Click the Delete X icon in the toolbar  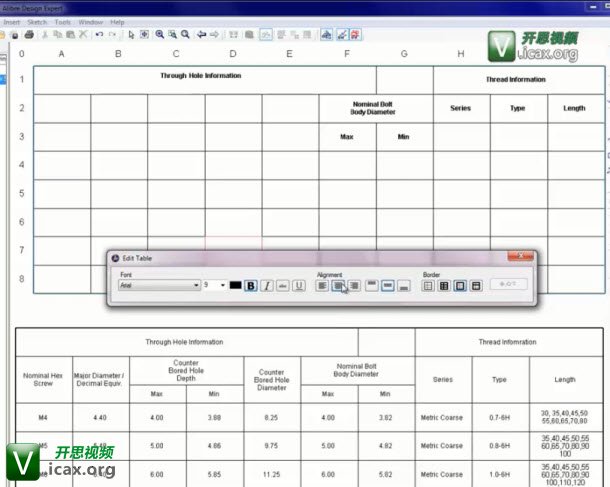[x=83, y=35]
